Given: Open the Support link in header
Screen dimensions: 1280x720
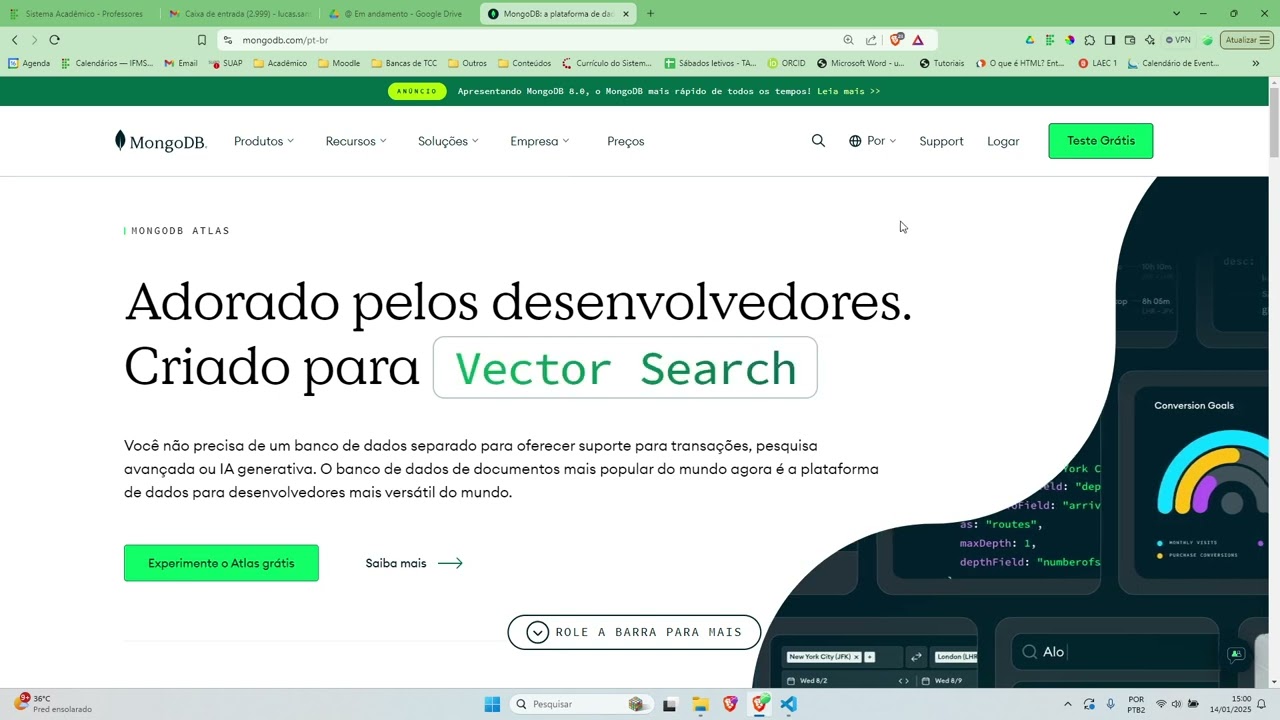Looking at the screenshot, I should [x=941, y=141].
